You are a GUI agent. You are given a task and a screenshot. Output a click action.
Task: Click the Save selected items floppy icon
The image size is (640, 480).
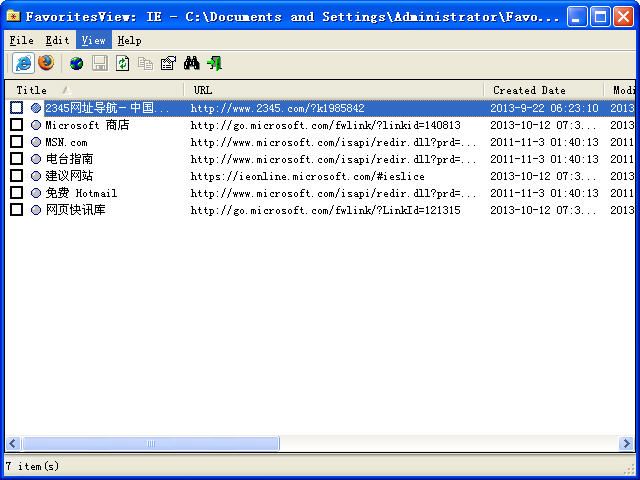click(100, 63)
